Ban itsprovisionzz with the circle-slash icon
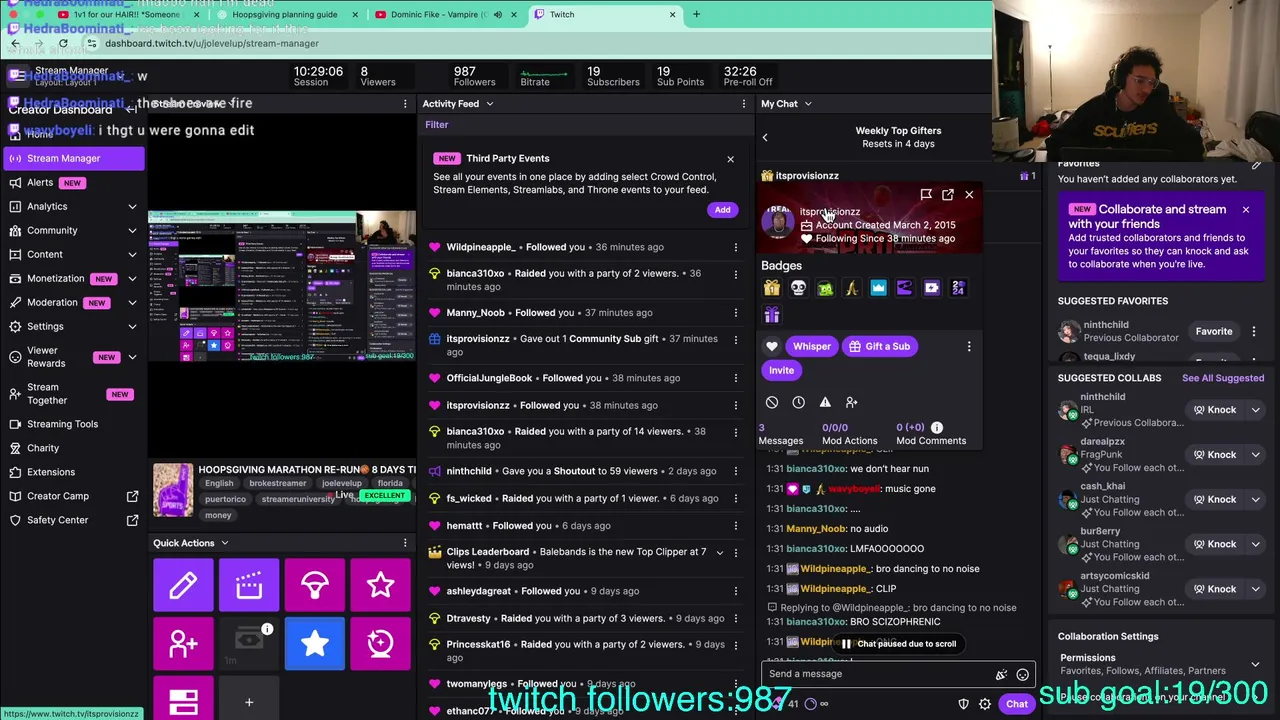The image size is (1280, 720). pos(772,402)
